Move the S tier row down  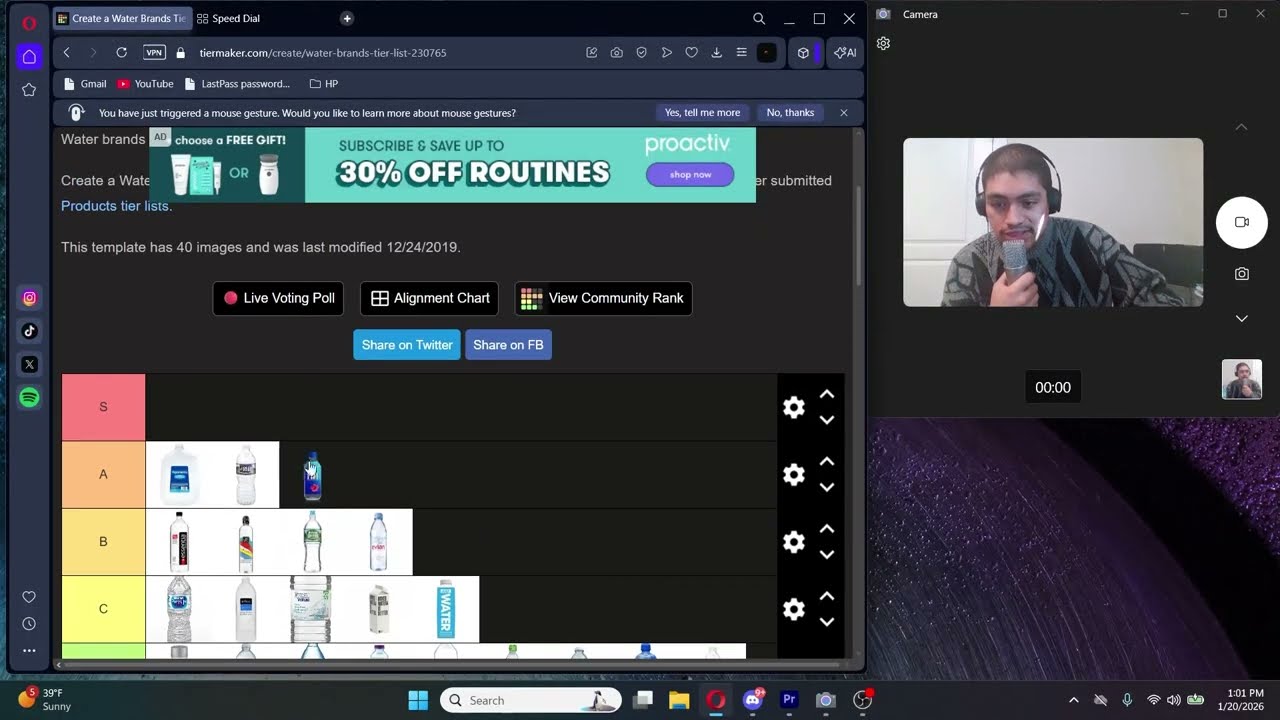pos(827,420)
